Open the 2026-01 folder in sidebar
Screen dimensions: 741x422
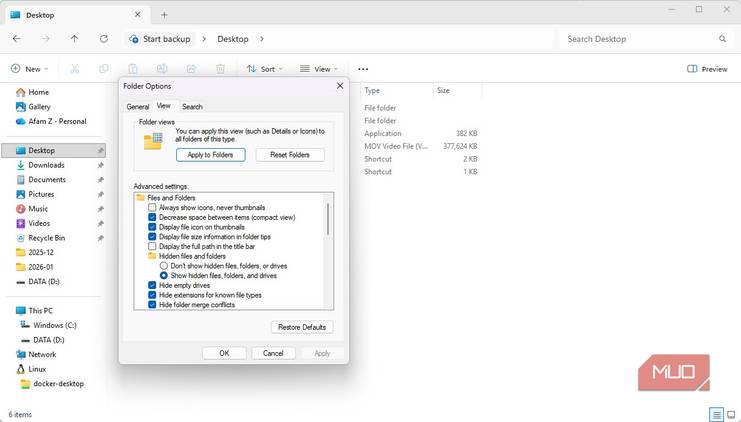click(x=34, y=267)
